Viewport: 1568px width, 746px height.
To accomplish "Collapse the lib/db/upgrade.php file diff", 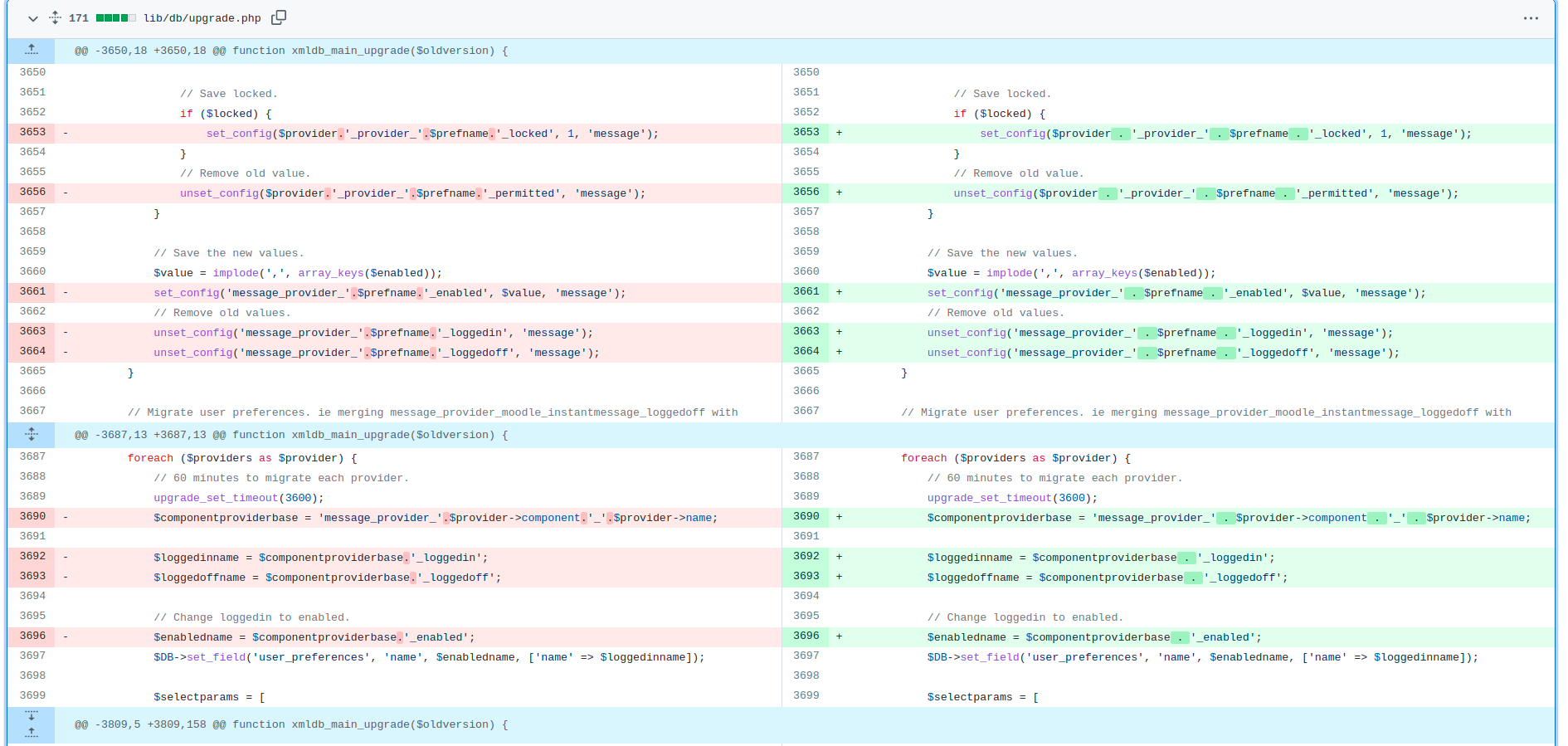I will pos(32,18).
